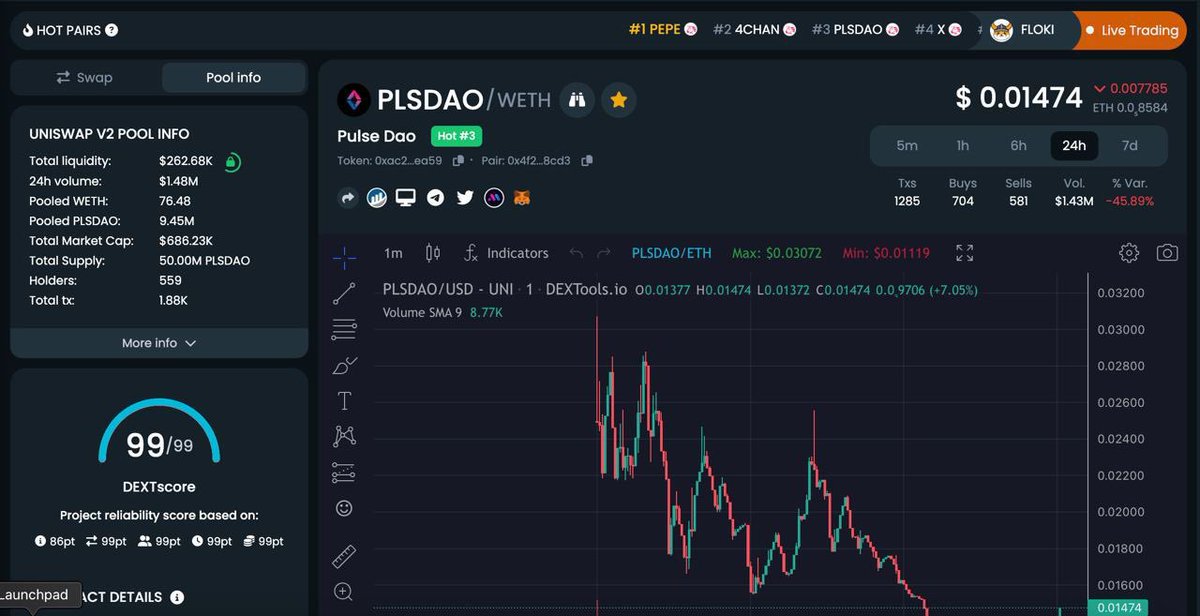Toggle the PLSDAO/ETH chart price mode
The width and height of the screenshot is (1200, 616).
point(670,253)
